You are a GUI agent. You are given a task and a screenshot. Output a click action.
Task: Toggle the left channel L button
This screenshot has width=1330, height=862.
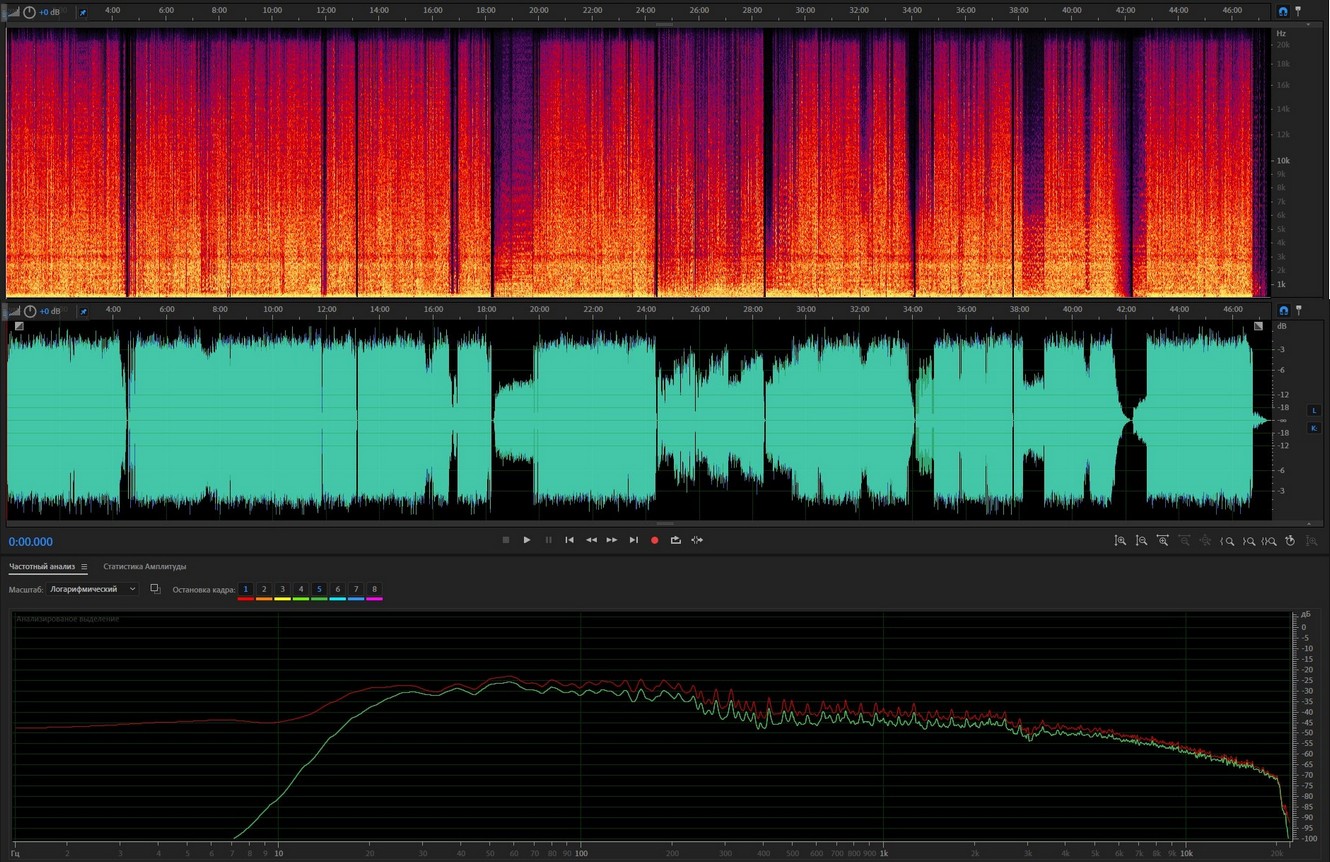pos(1314,411)
